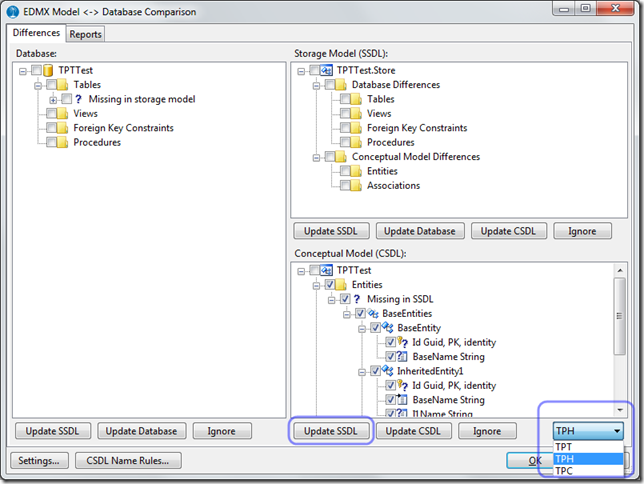Click the Views folder icon in Database tree

click(x=62, y=113)
